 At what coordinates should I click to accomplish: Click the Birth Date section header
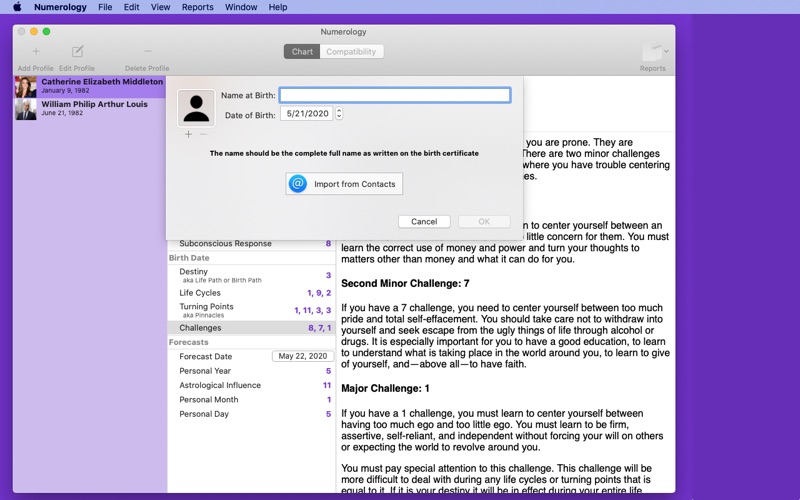189,258
